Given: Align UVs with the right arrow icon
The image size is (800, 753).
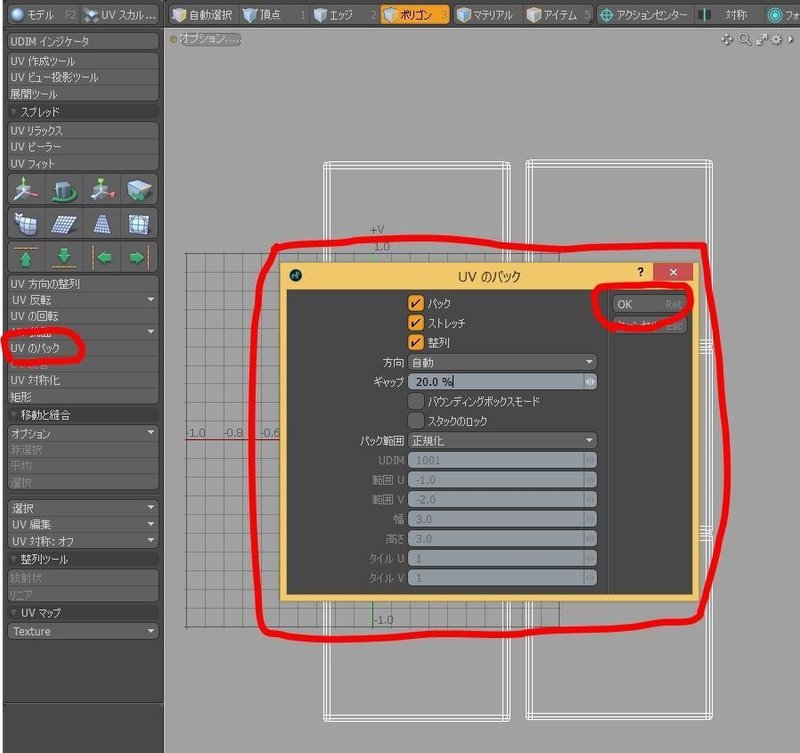Looking at the screenshot, I should point(139,257).
